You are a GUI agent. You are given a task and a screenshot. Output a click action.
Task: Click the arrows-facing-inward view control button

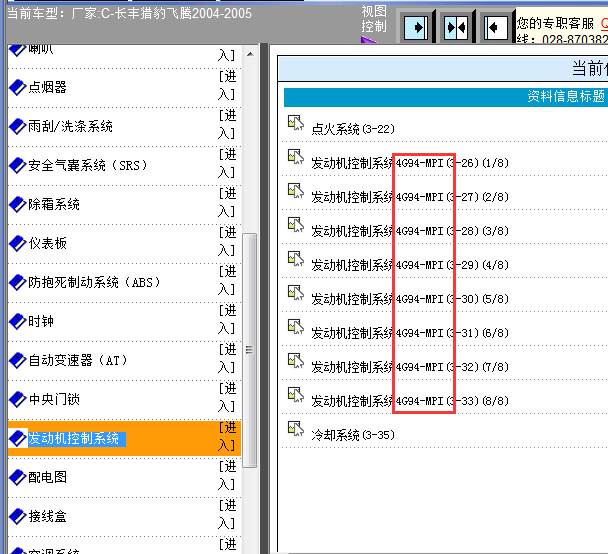point(456,28)
